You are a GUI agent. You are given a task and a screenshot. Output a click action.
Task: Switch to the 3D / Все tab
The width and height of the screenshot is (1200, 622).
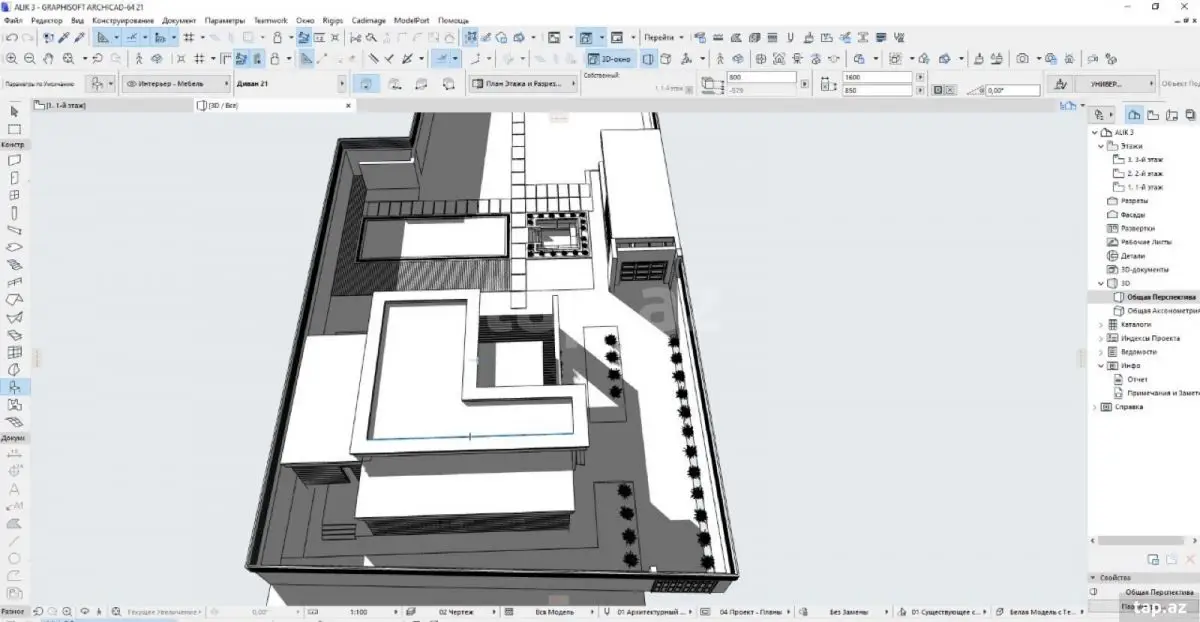(273, 105)
